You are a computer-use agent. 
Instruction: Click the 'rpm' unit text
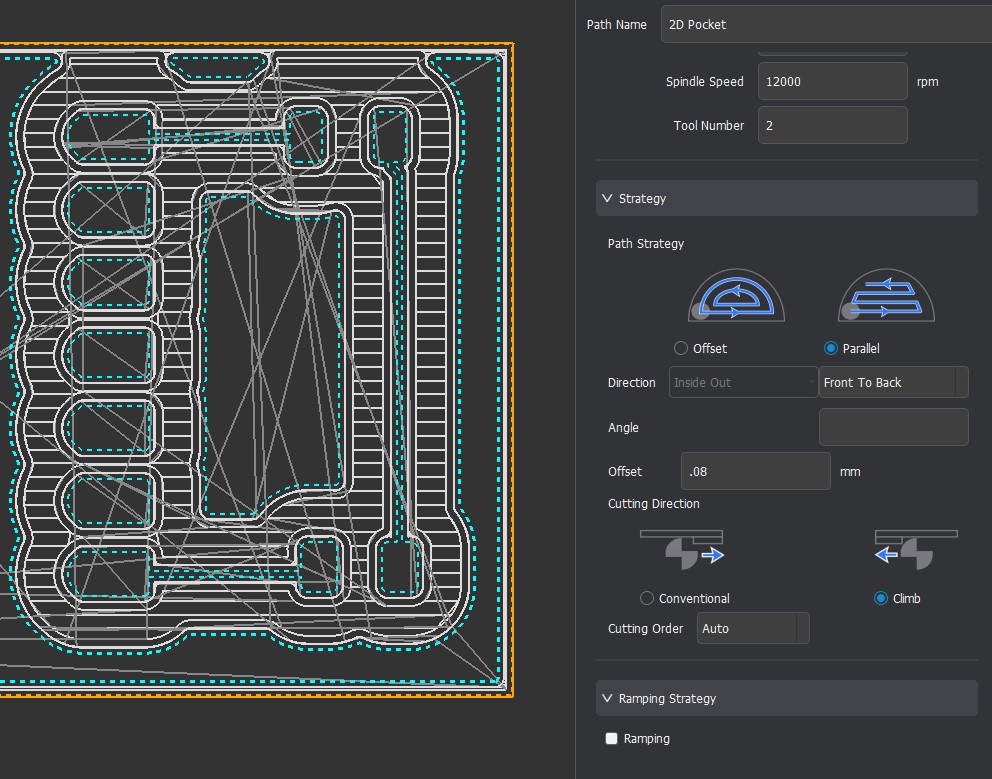927,82
